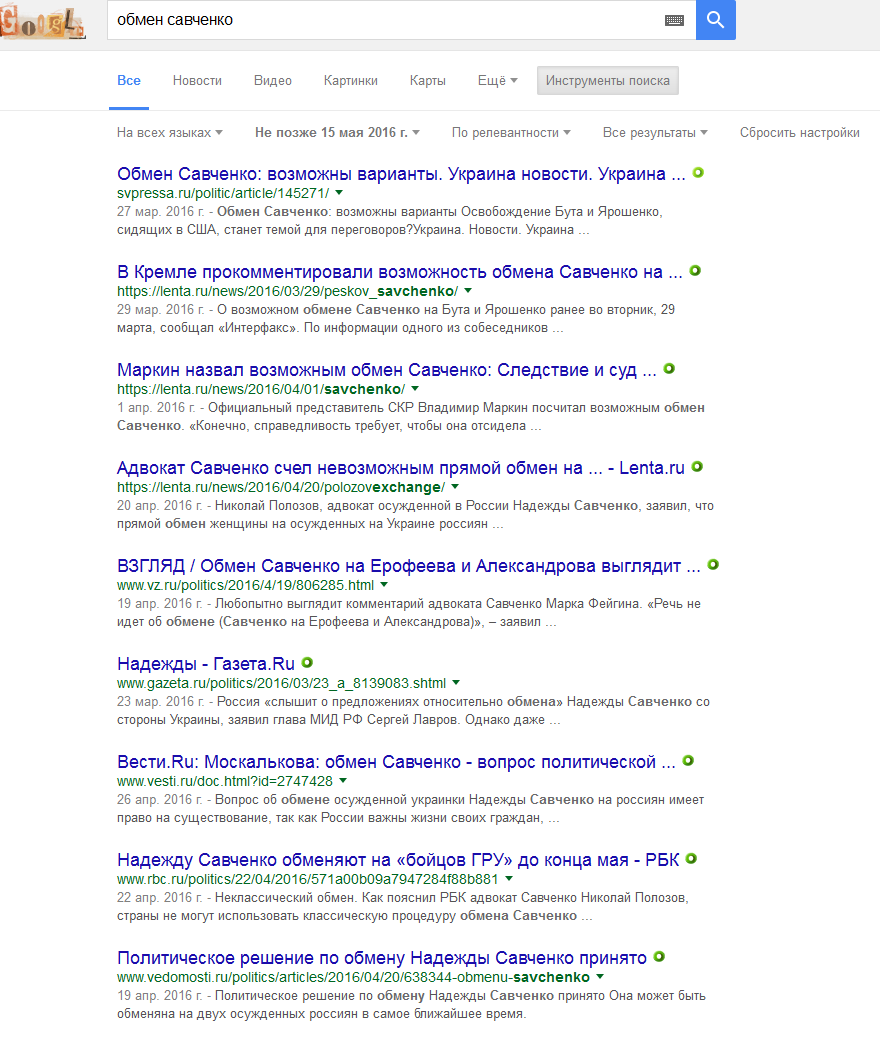880x1041 pixels.
Task: Click green circle icon beside svpressa result
Action: [698, 173]
